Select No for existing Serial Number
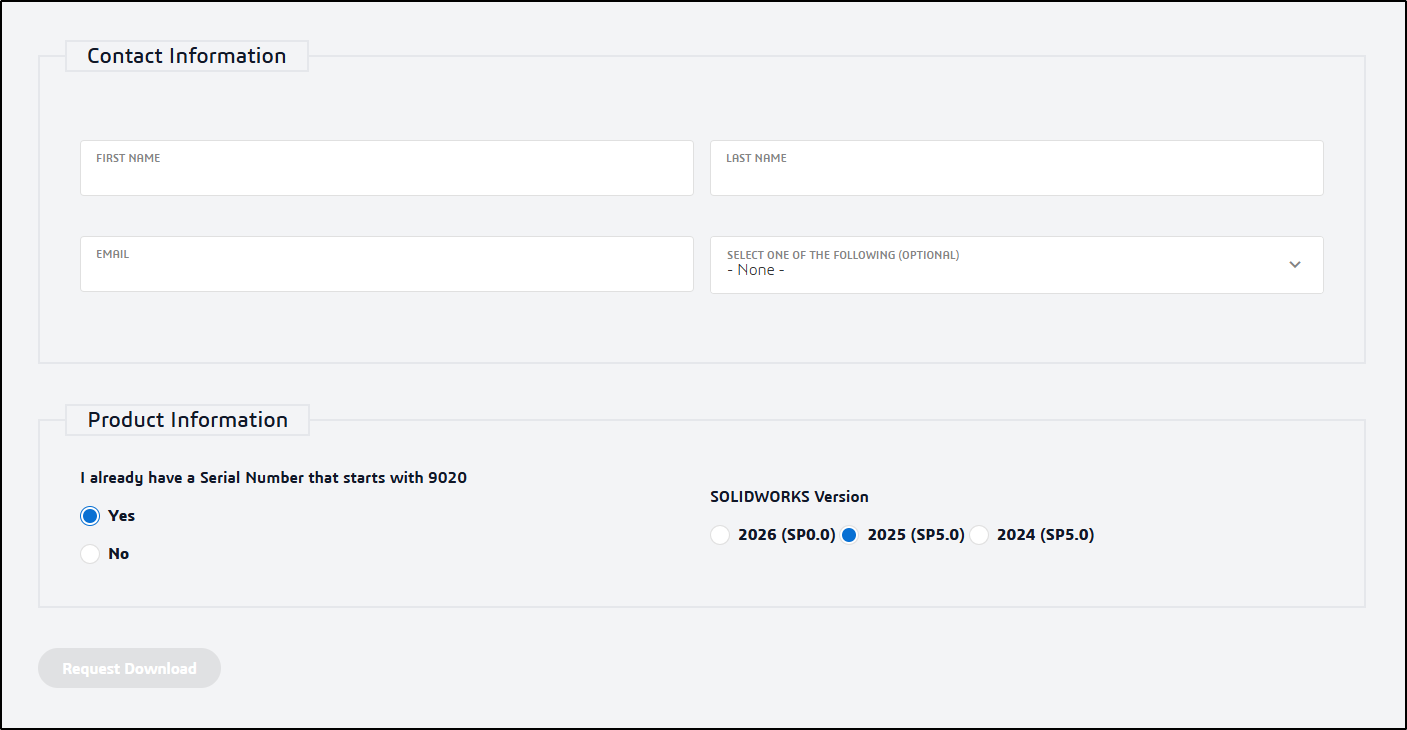The width and height of the screenshot is (1407, 730). (x=90, y=554)
